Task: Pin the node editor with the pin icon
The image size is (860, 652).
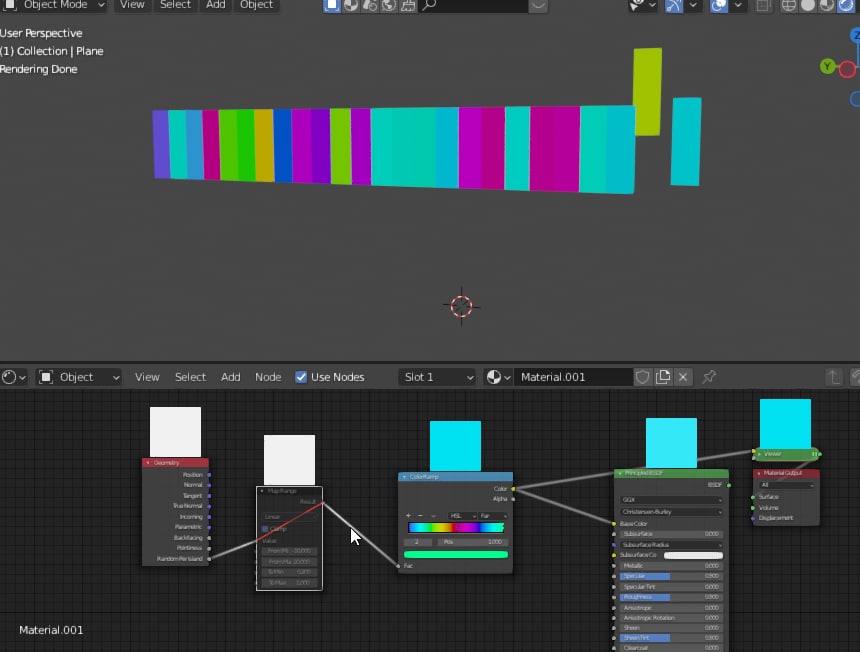Action: click(x=709, y=377)
